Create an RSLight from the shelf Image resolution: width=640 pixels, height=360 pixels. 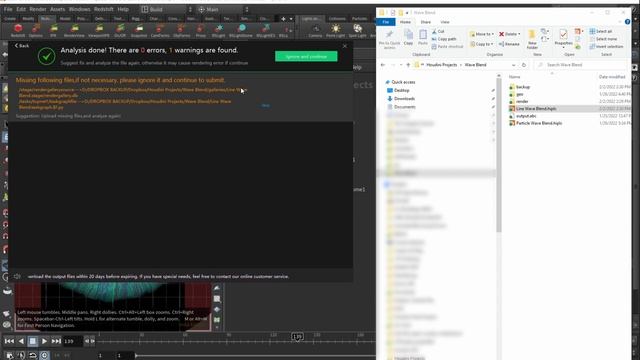[218, 31]
